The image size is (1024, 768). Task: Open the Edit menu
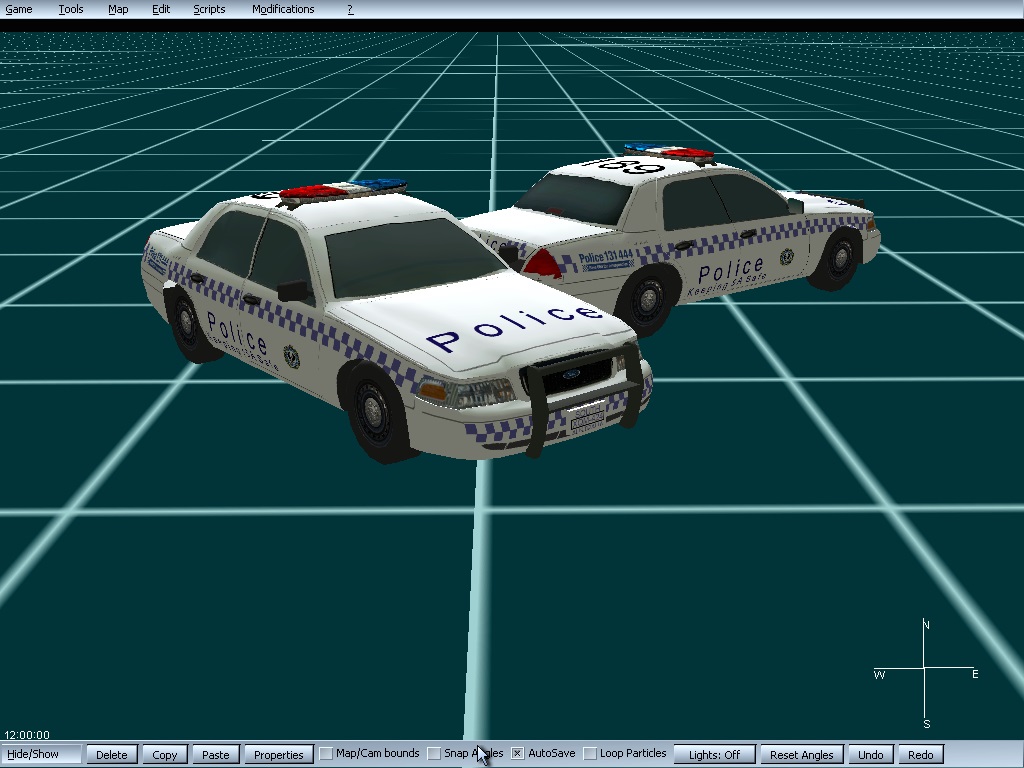tap(161, 9)
